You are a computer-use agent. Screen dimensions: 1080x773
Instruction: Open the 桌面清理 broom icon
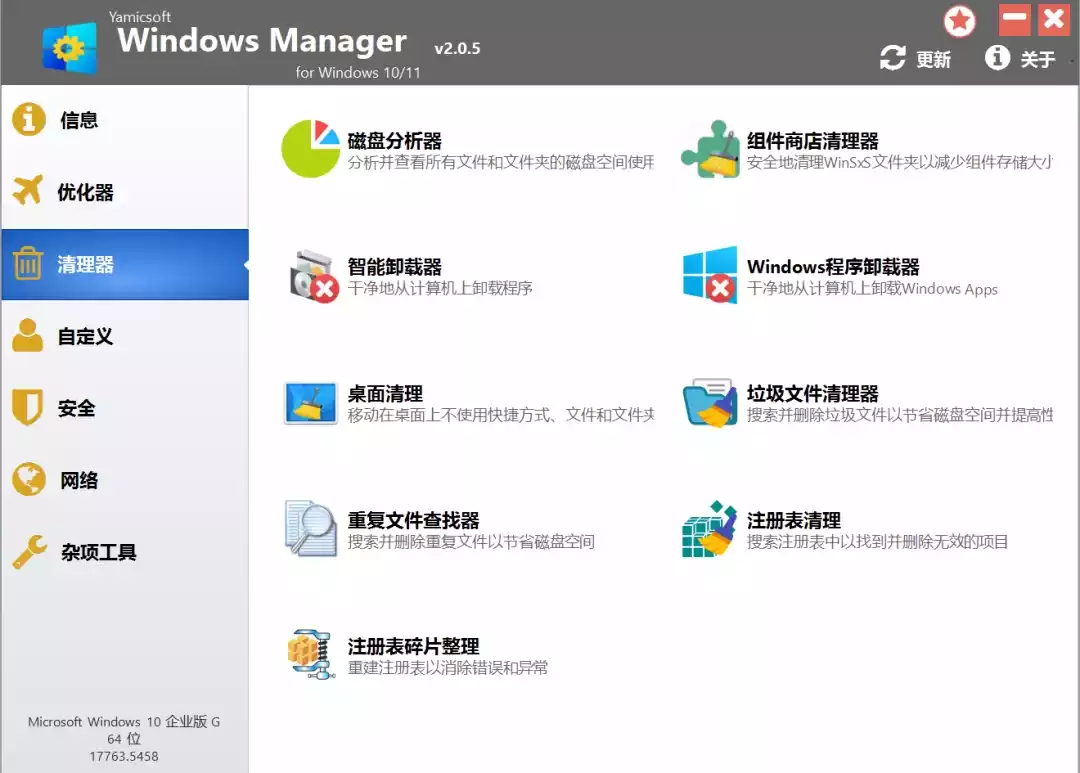(x=311, y=402)
